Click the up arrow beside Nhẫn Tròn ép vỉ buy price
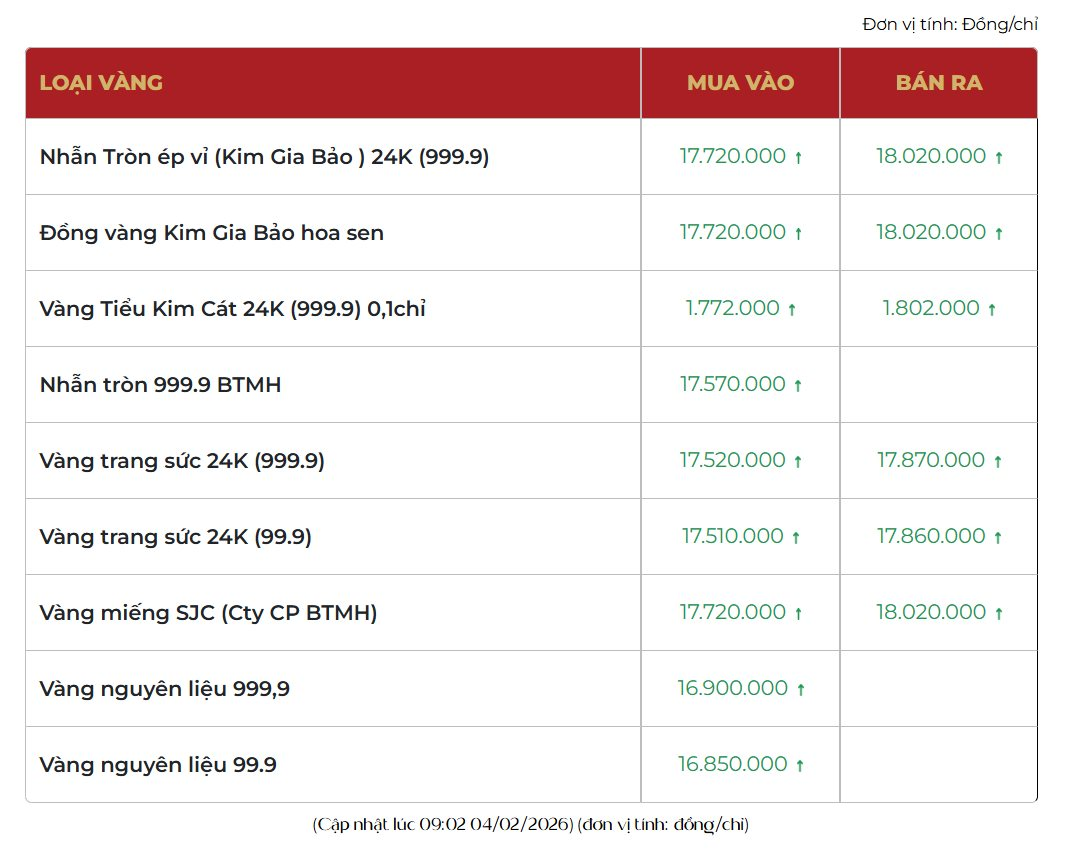Screen dimensions: 1068x849 pyautogui.click(x=798, y=158)
